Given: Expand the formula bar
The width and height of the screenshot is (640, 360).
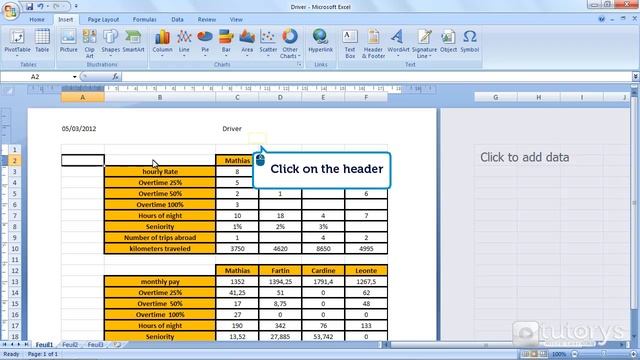Looking at the screenshot, I should tap(636, 76).
